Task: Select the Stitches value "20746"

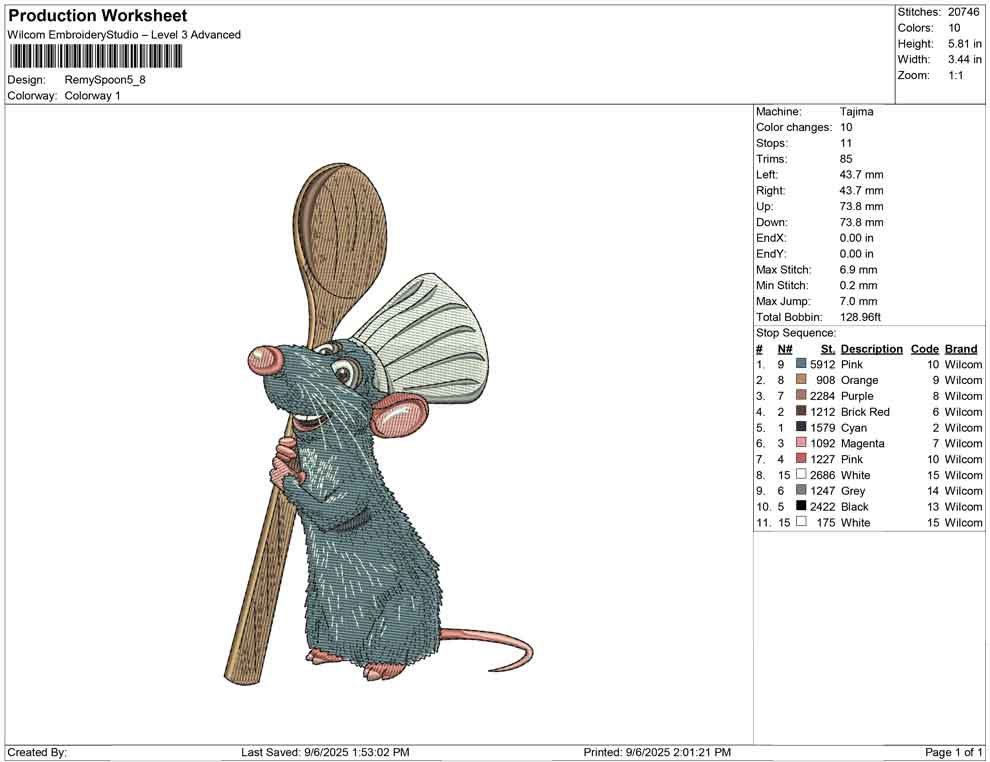Action: 963,12
